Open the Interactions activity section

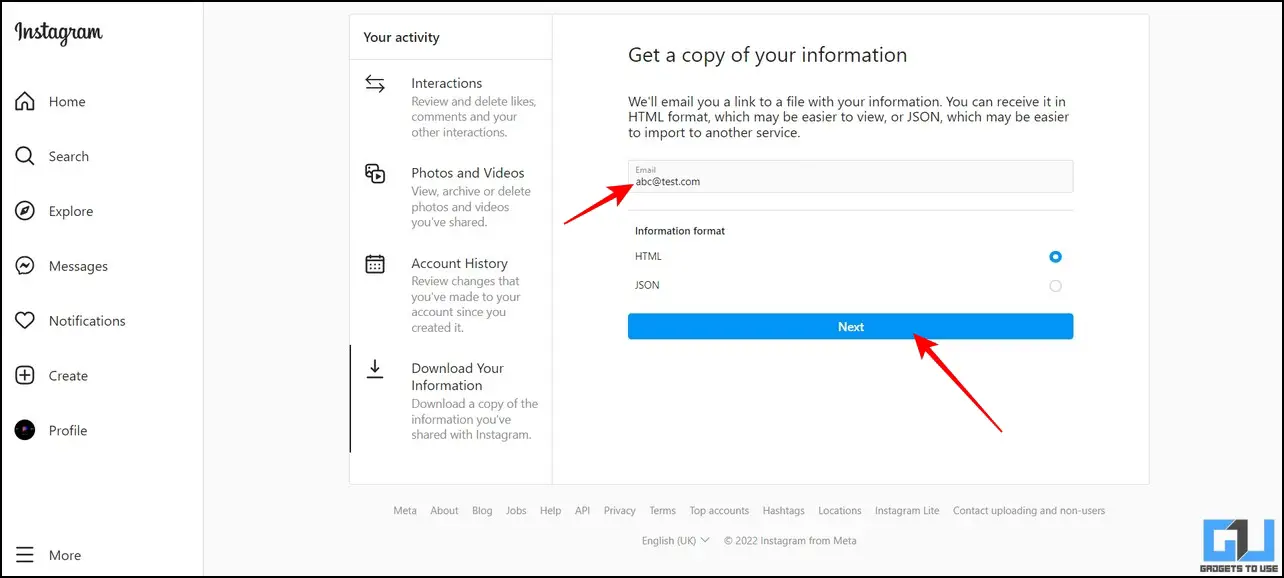coord(451,105)
